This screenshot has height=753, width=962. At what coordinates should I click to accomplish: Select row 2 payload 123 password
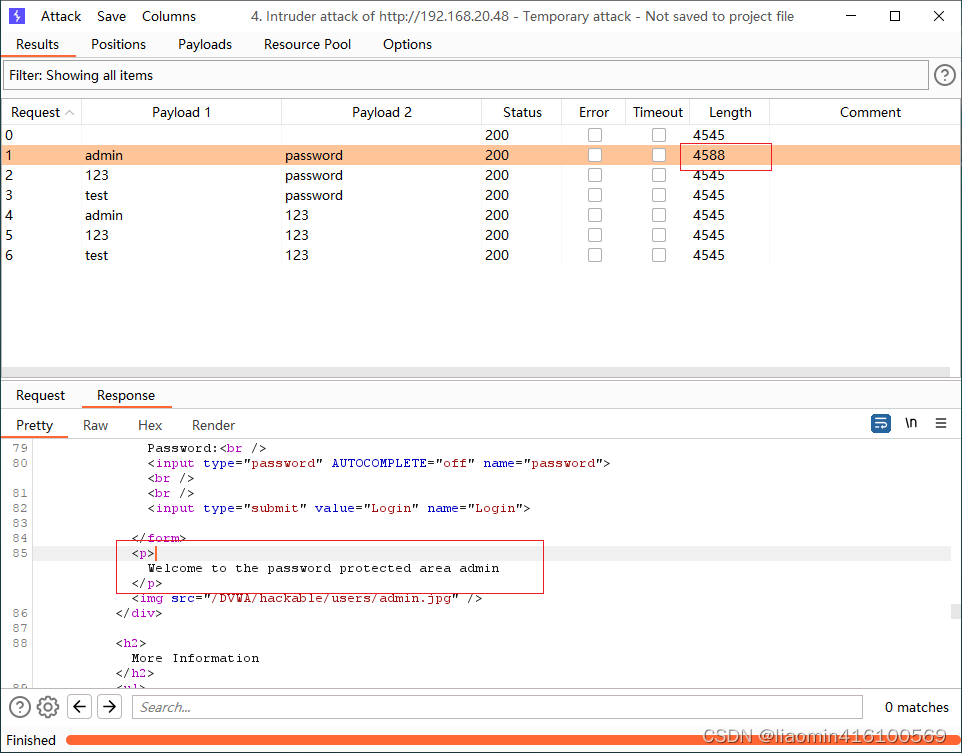pos(480,176)
